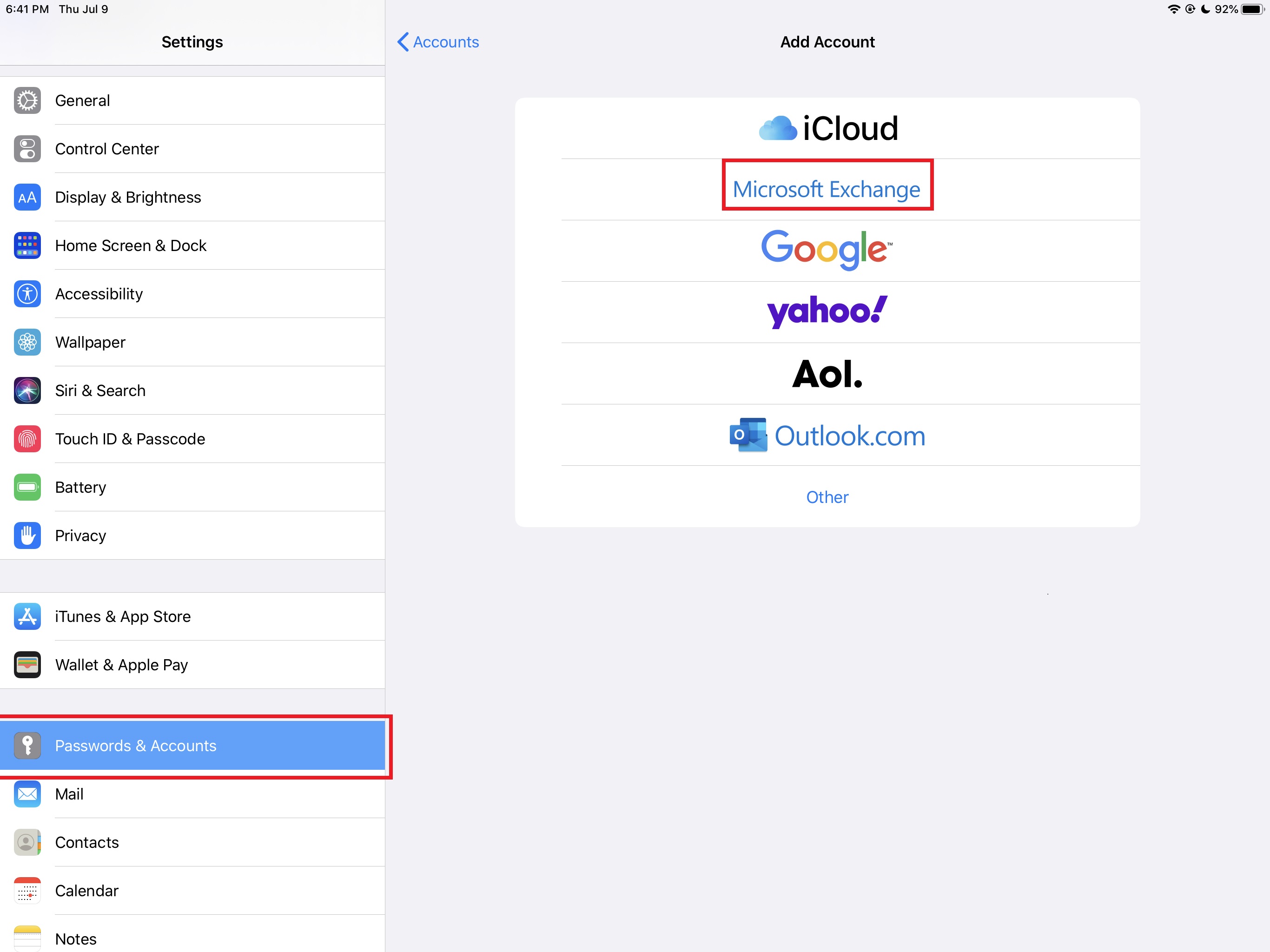Tap the iCloud cloud logo
1270x952 pixels.
(x=777, y=128)
